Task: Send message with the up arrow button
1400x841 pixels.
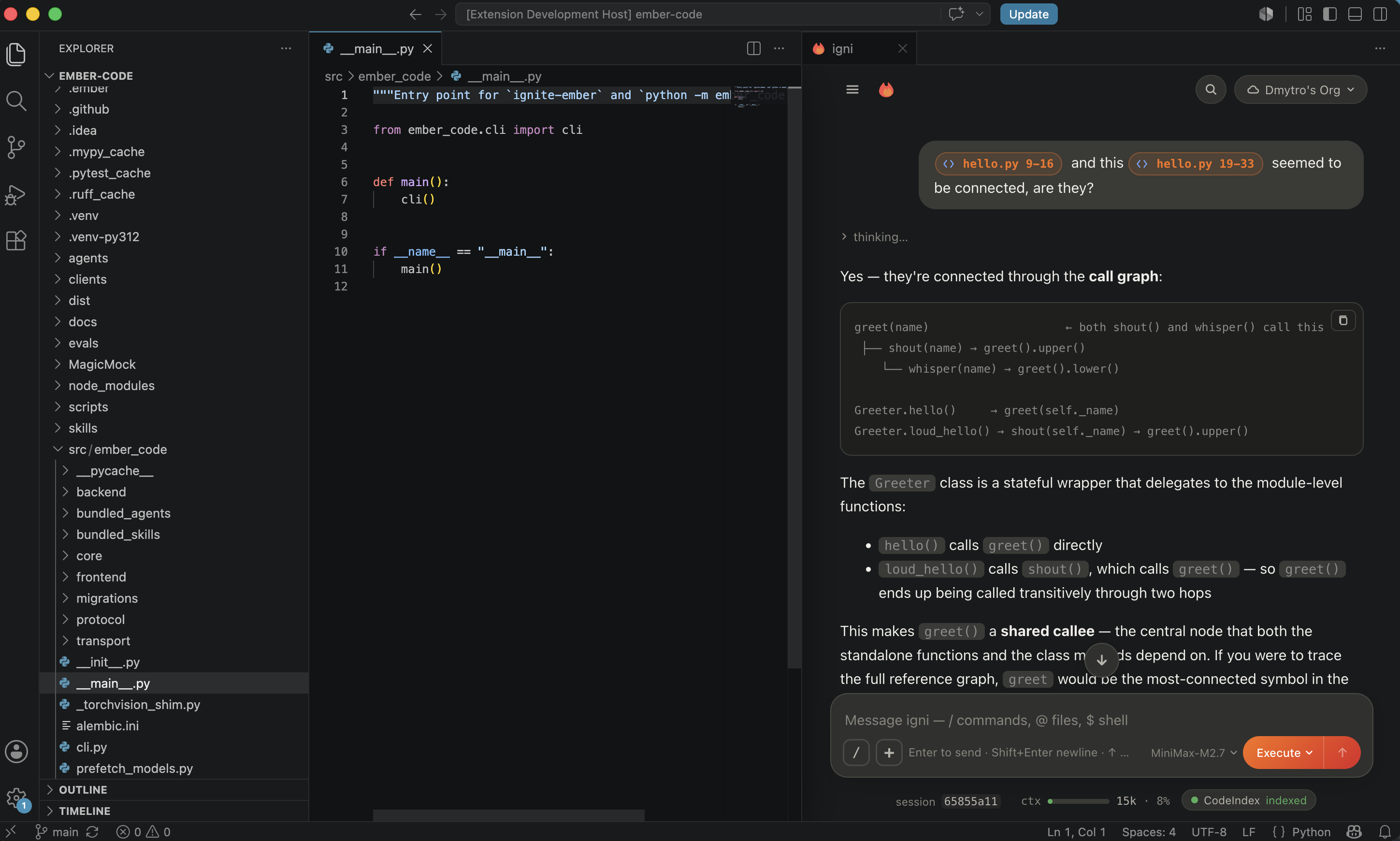Action: click(x=1342, y=753)
